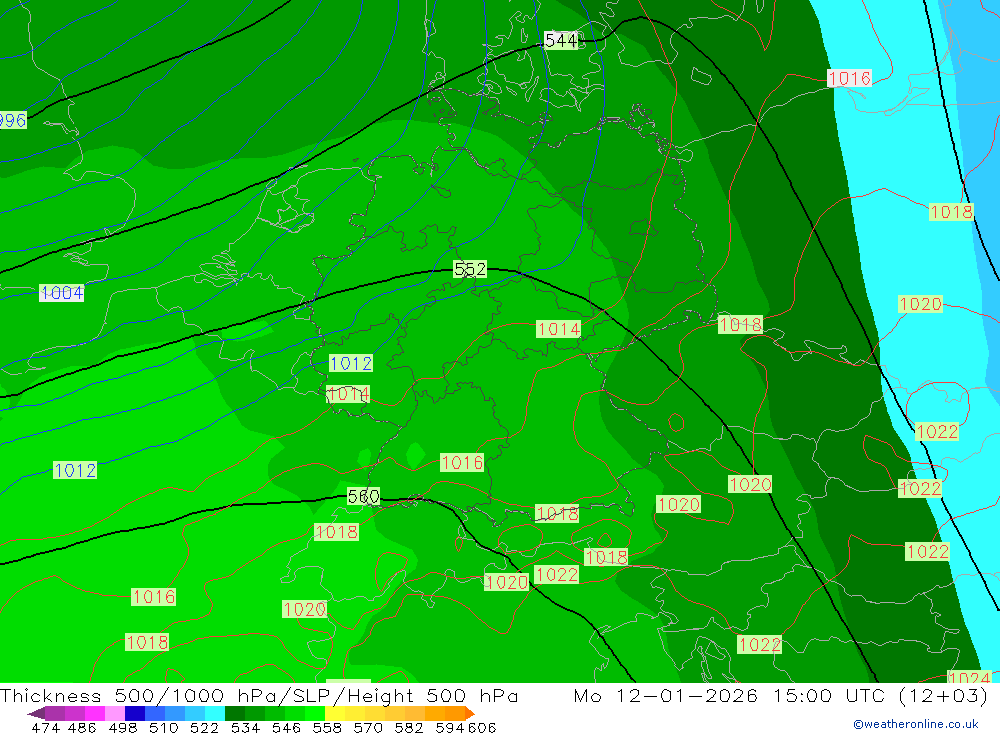Open the weatheronline.co.uk copyright link

pos(916,724)
